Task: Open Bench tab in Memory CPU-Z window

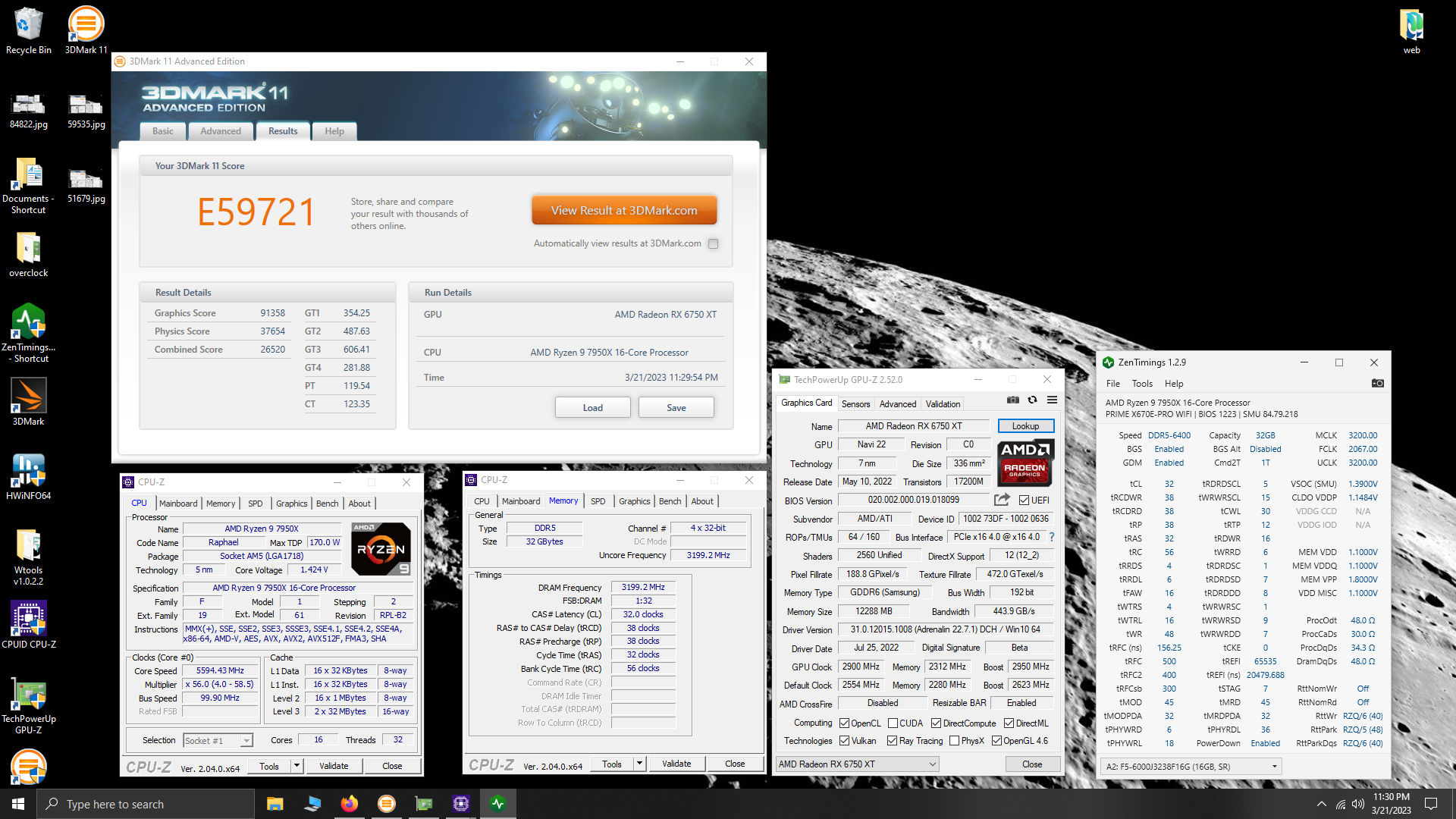Action: (x=670, y=501)
